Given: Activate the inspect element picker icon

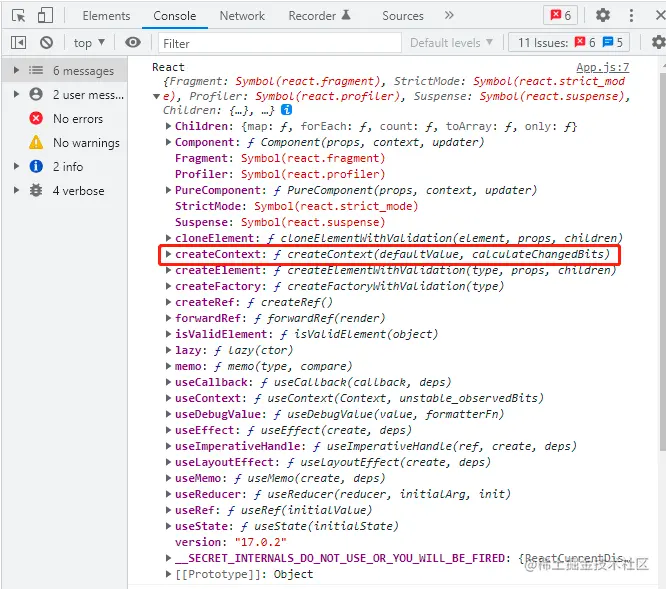Looking at the screenshot, I should (18, 16).
